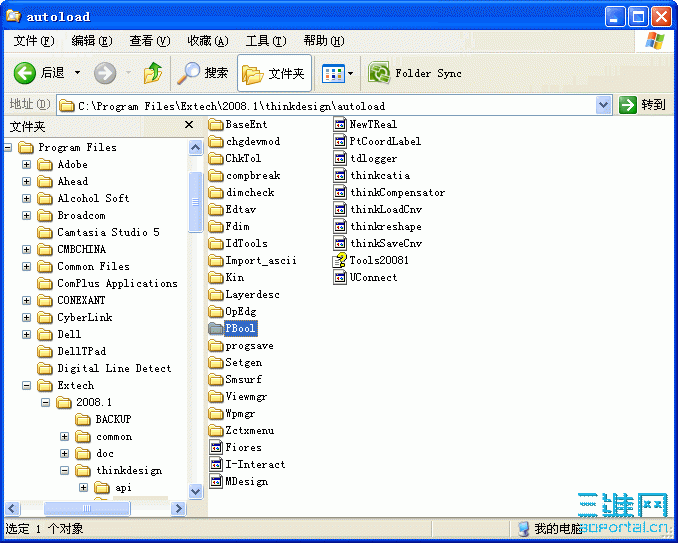Open the Edit menu (编辑)

click(x=92, y=41)
